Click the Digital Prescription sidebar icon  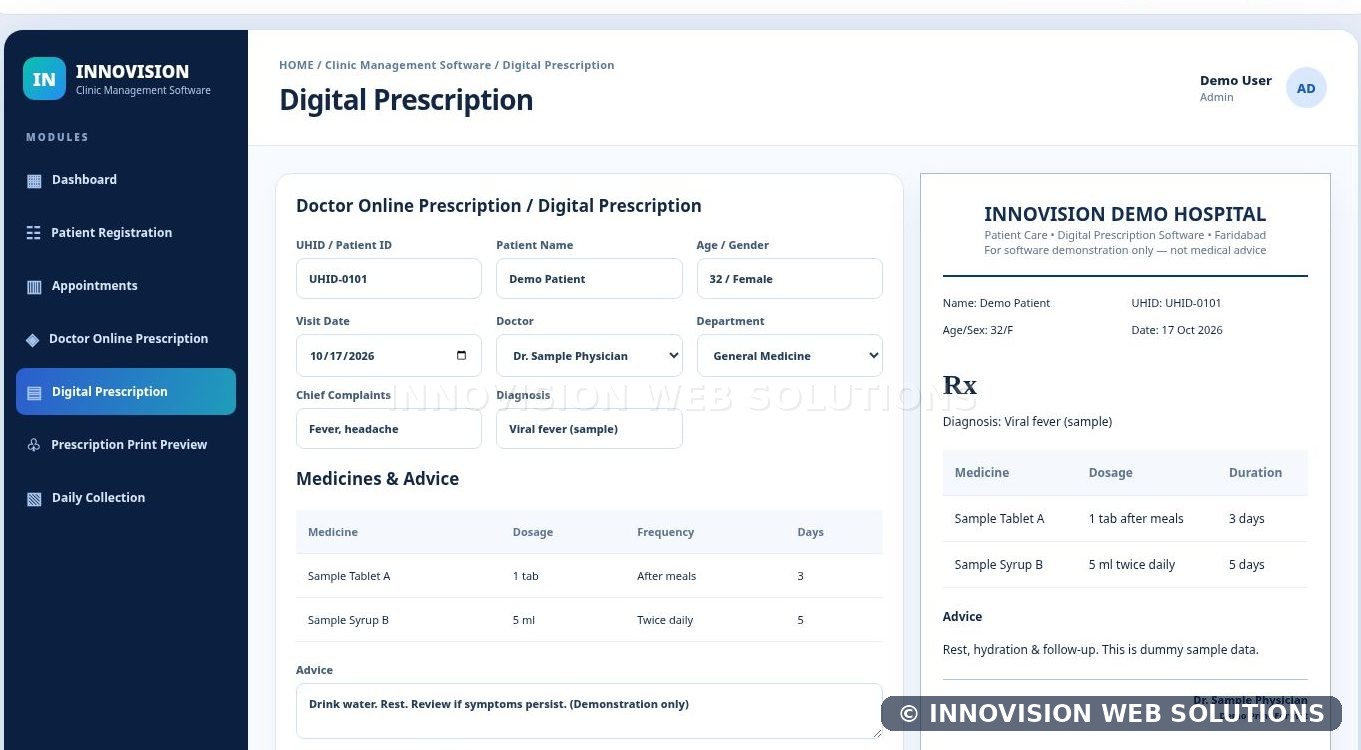click(x=34, y=393)
